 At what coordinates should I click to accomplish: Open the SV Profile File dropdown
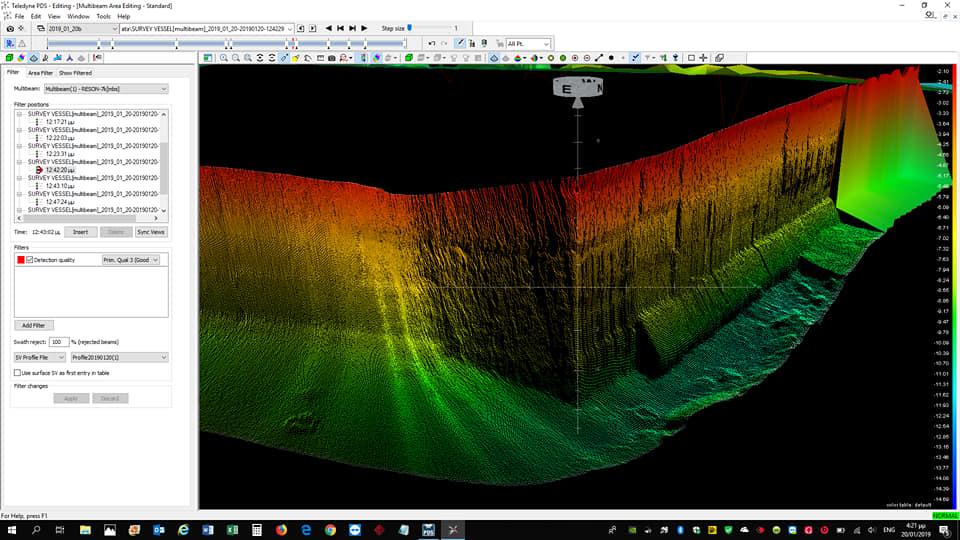coord(39,357)
